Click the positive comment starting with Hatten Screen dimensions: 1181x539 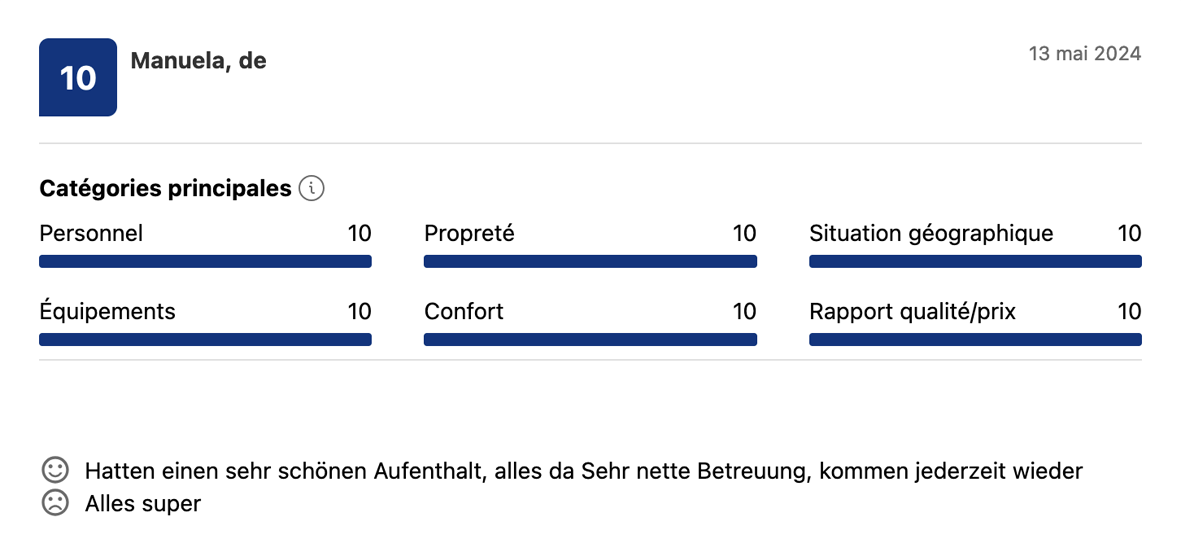[583, 471]
